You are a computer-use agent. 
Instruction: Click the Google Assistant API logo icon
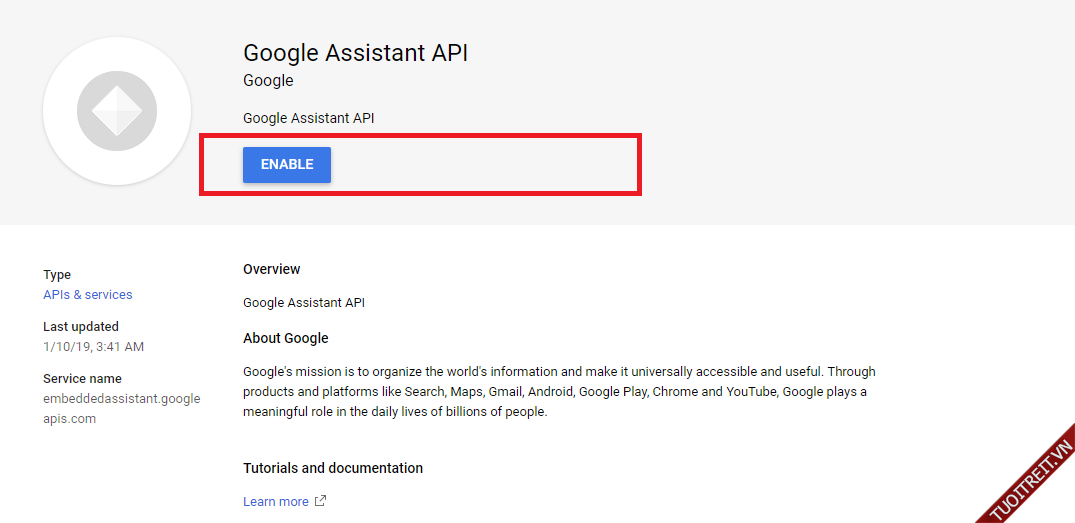tap(117, 111)
